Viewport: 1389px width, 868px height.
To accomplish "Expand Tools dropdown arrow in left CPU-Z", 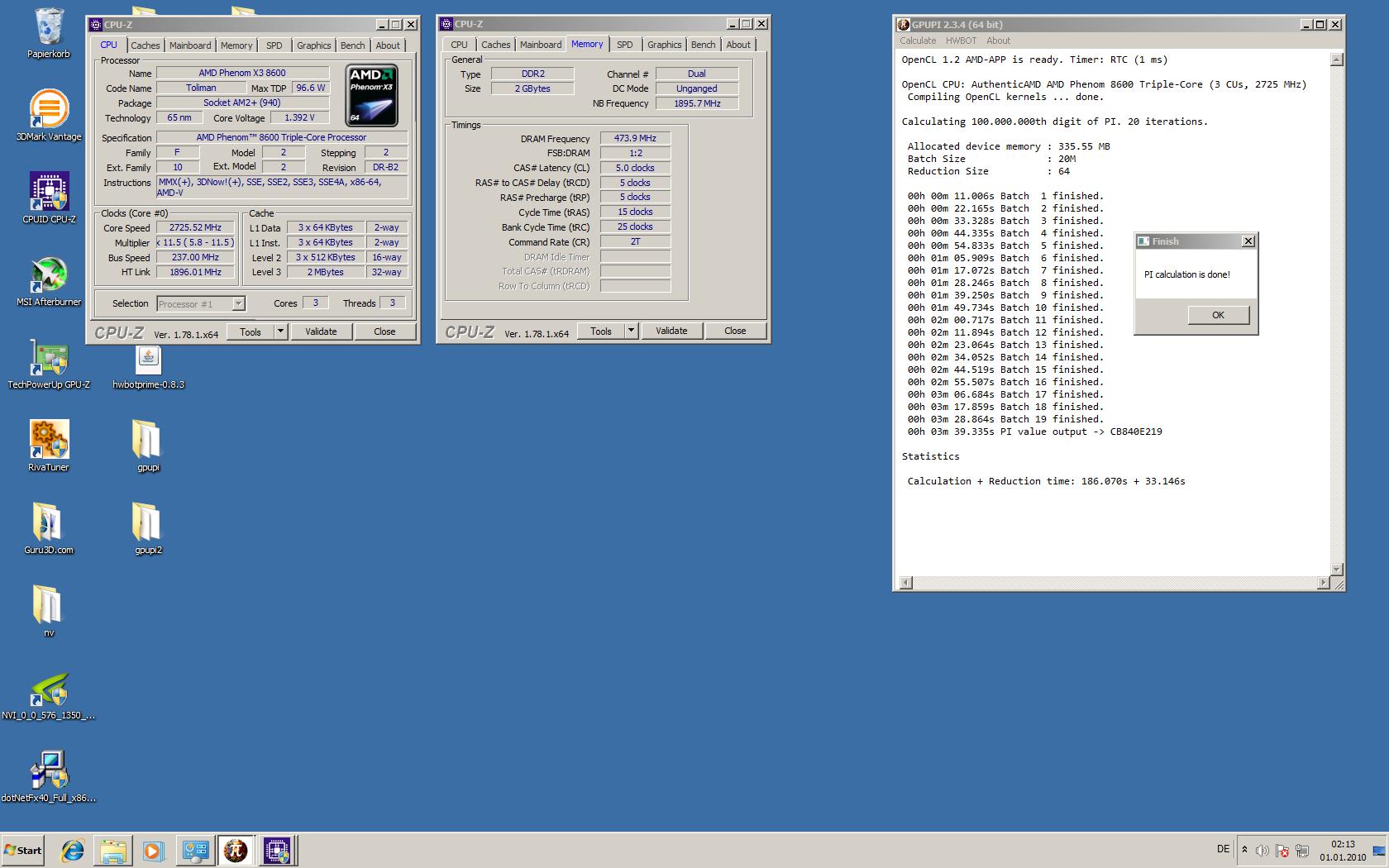I will point(280,331).
